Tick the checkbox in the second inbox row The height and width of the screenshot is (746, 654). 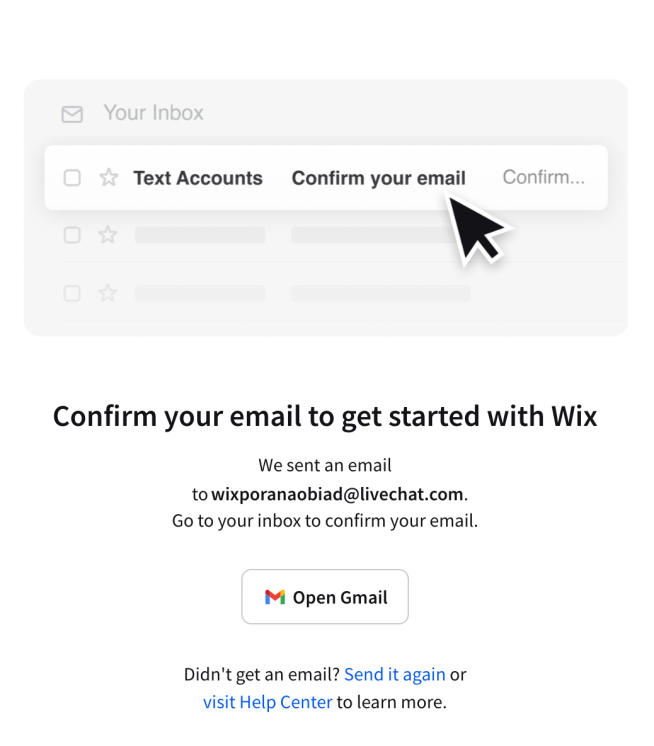72,235
